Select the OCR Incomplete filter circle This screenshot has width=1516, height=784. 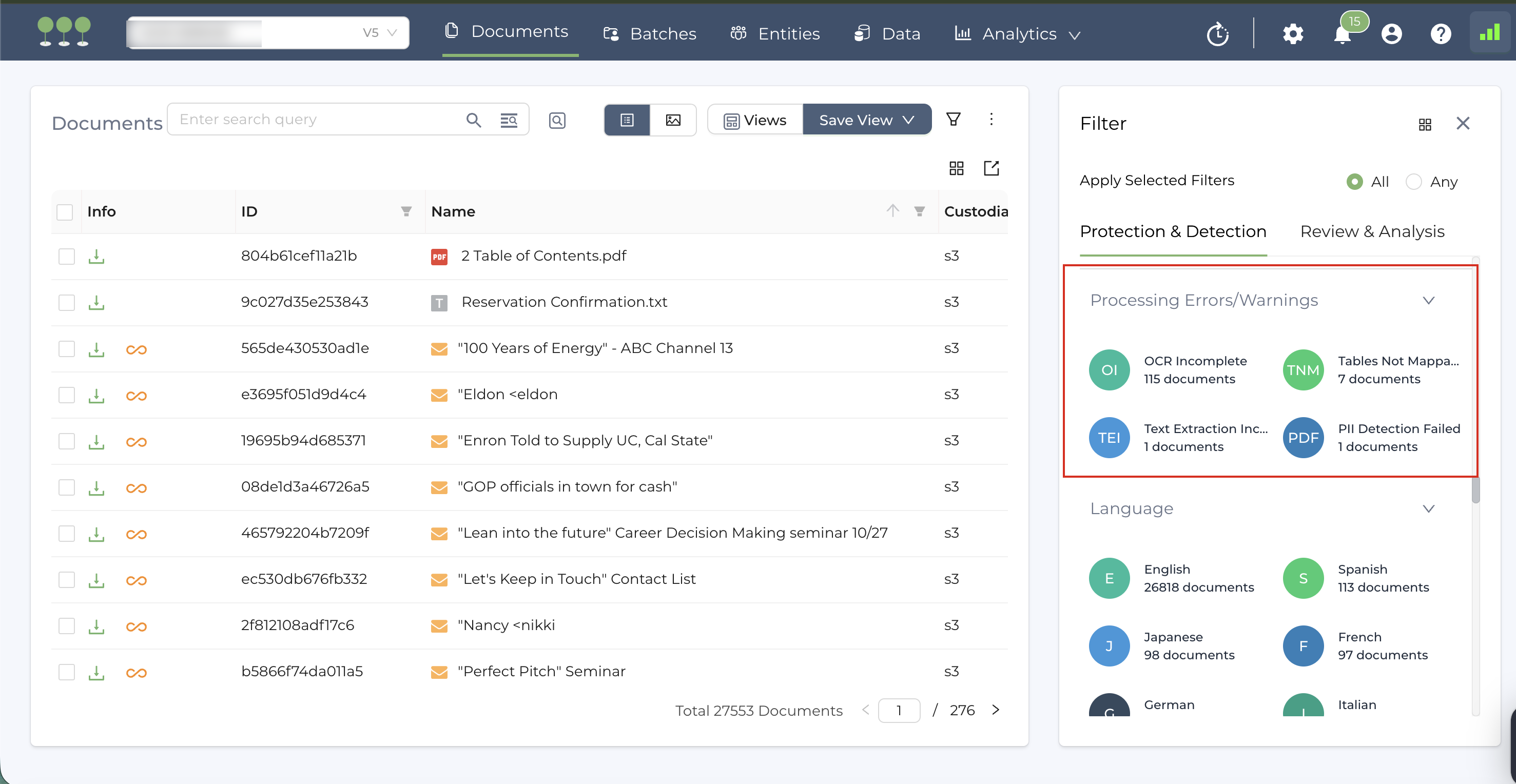pyautogui.click(x=1109, y=369)
